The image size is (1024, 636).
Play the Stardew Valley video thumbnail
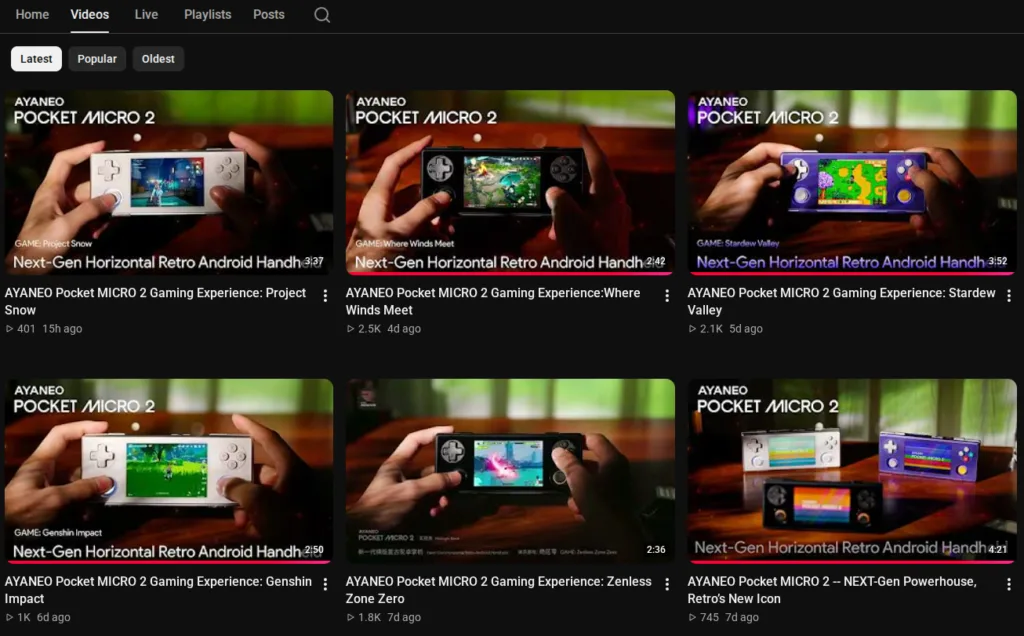click(852, 182)
